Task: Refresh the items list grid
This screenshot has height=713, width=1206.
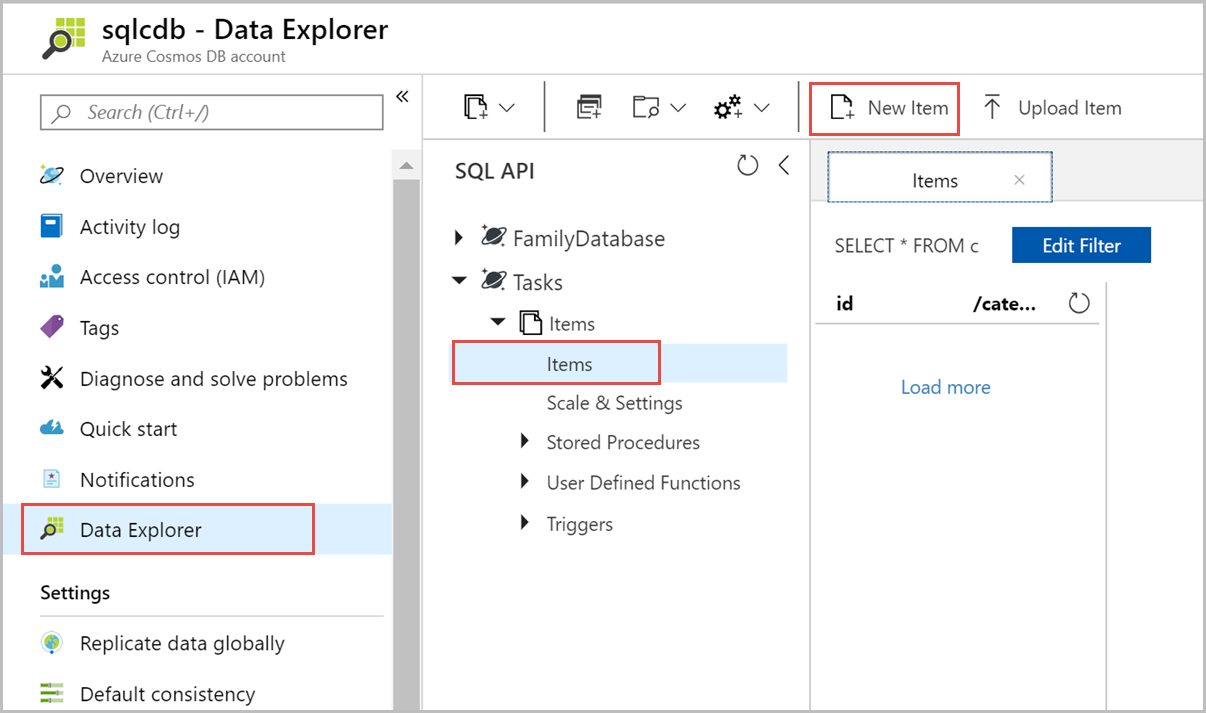Action: 1079,303
